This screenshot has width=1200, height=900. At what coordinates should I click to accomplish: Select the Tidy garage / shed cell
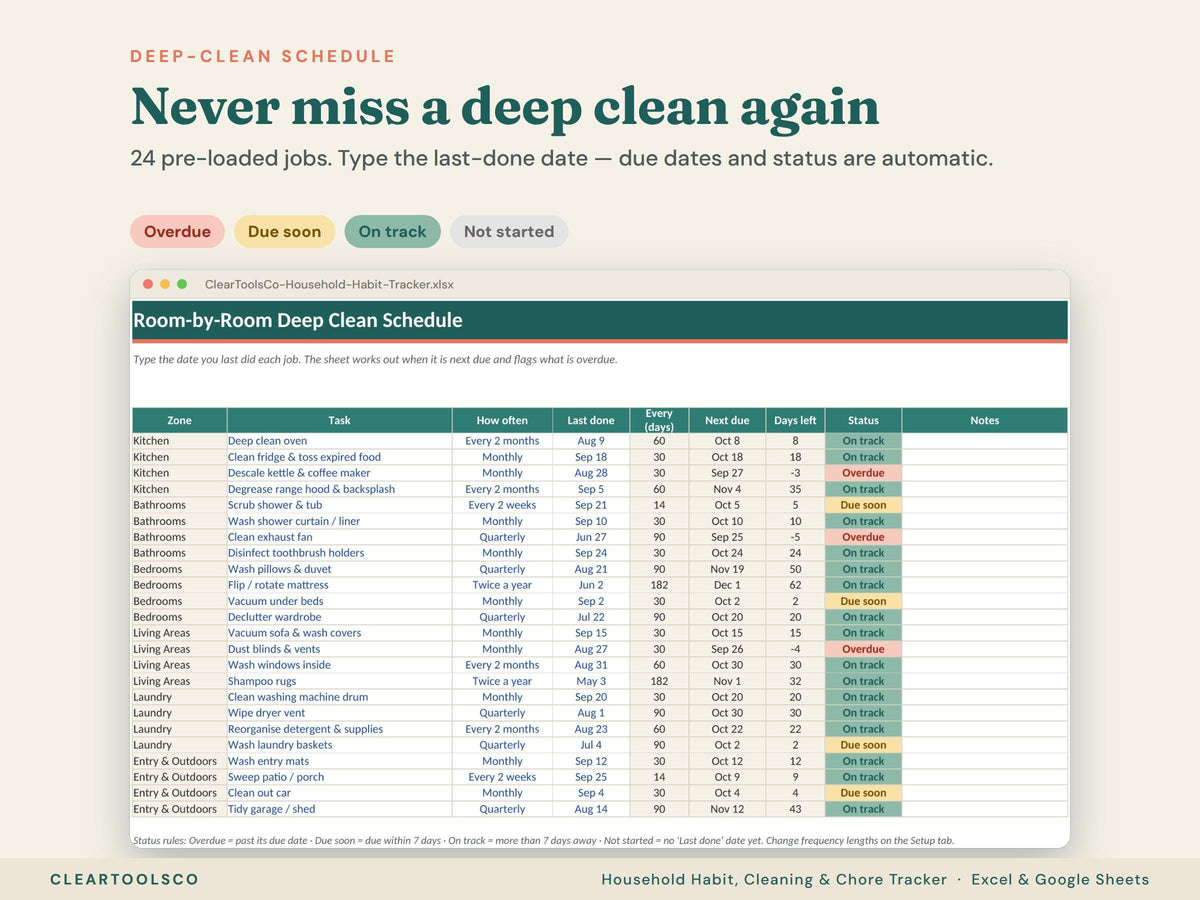point(339,809)
